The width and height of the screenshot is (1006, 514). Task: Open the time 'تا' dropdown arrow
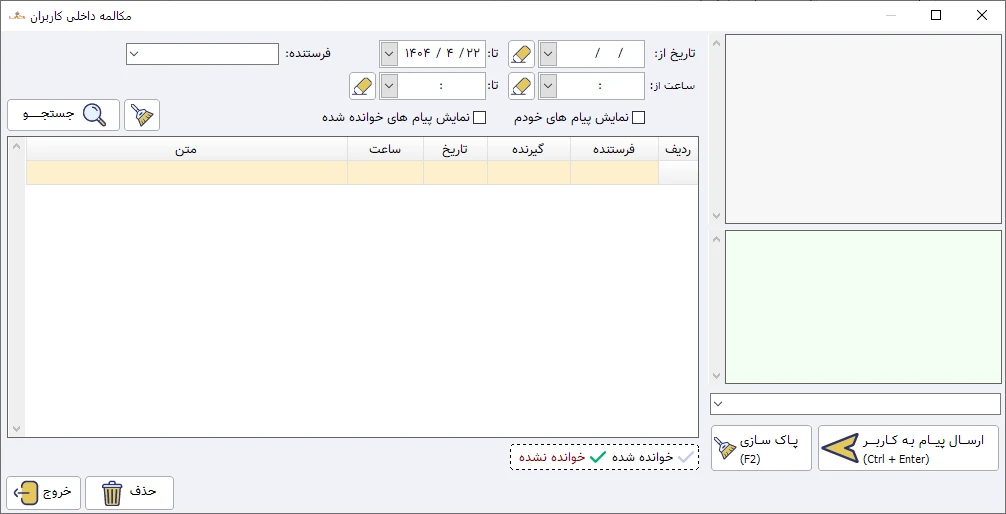pos(388,86)
